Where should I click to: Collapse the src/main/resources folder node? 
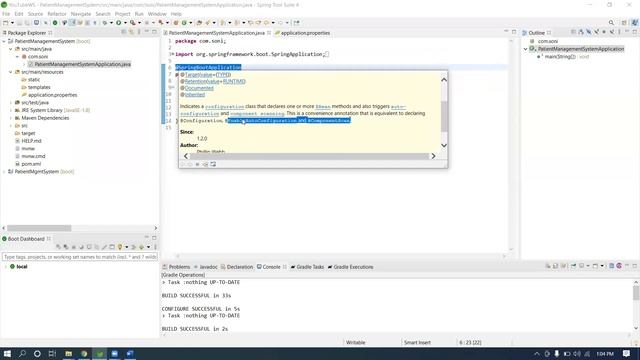pyautogui.click(x=11, y=72)
